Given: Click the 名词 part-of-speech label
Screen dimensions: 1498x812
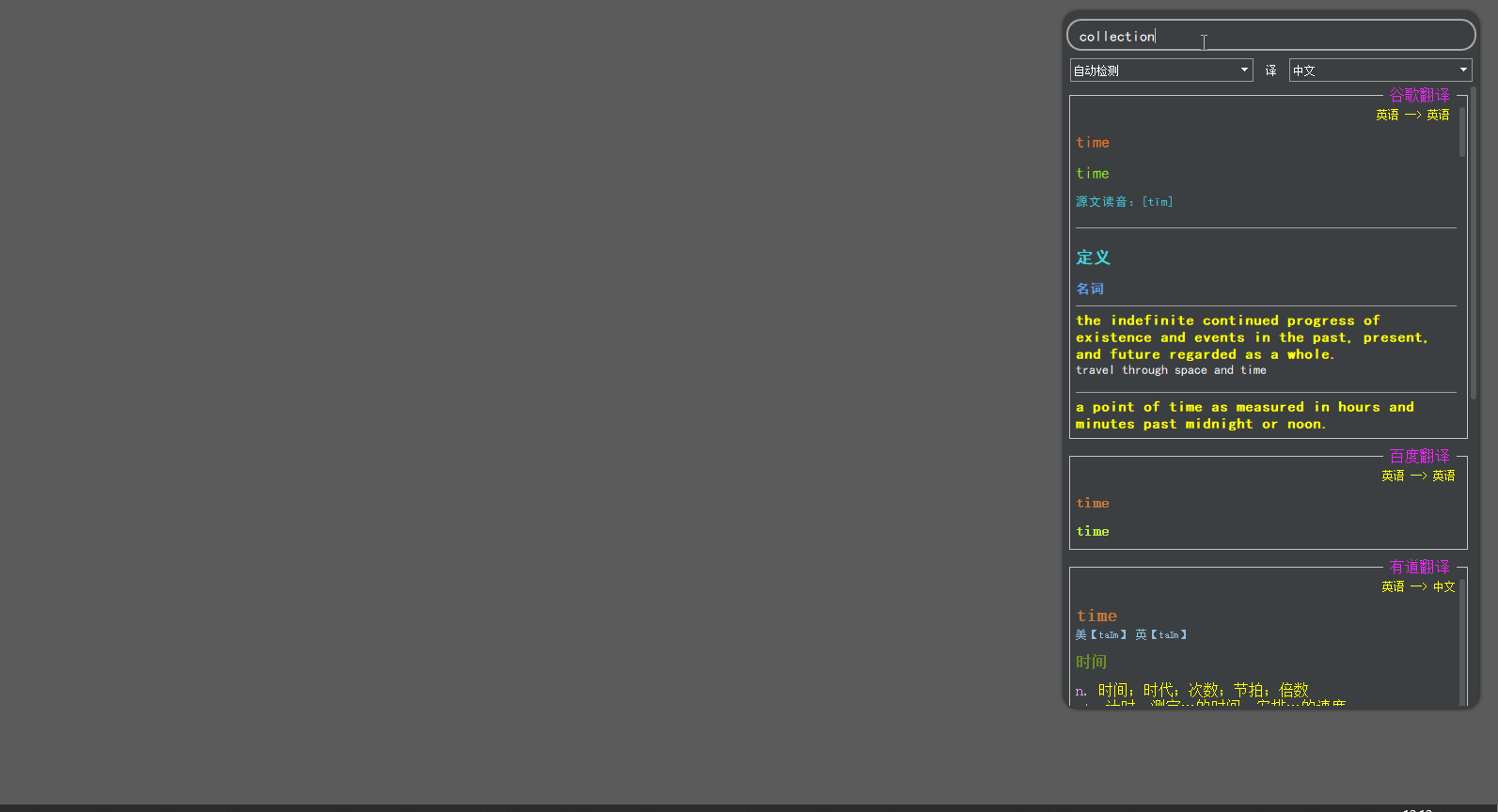Looking at the screenshot, I should (x=1090, y=289).
